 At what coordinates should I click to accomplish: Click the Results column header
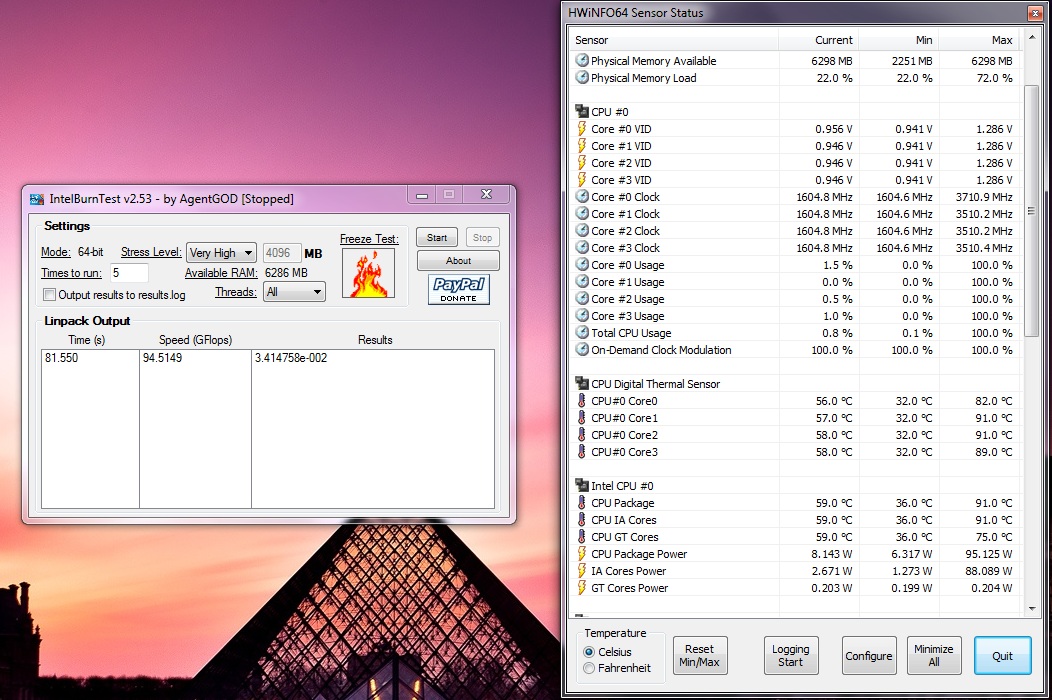click(x=374, y=340)
